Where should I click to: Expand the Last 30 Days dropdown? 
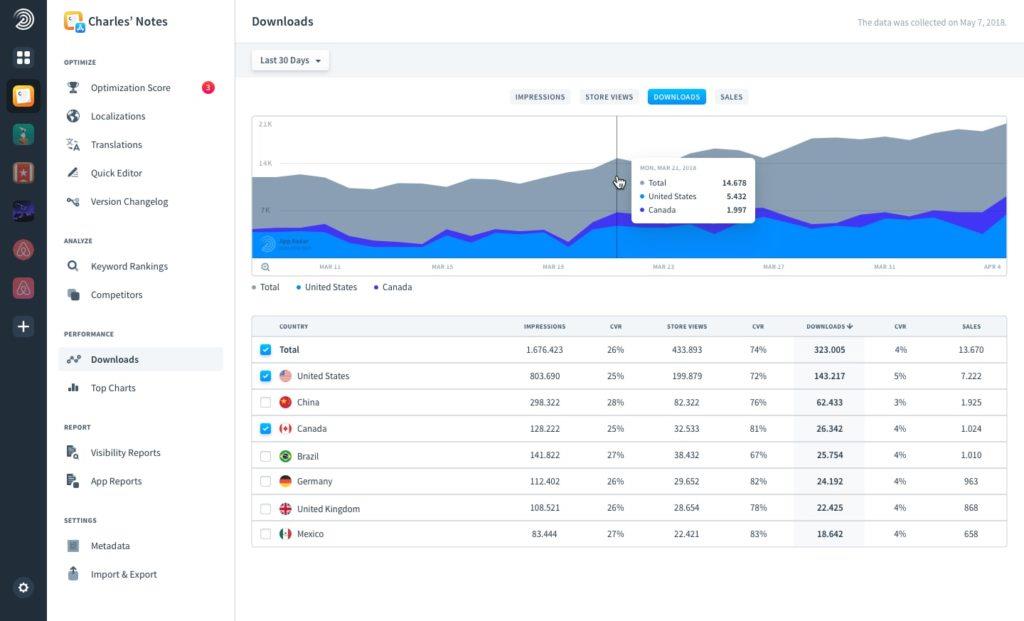pyautogui.click(x=290, y=61)
